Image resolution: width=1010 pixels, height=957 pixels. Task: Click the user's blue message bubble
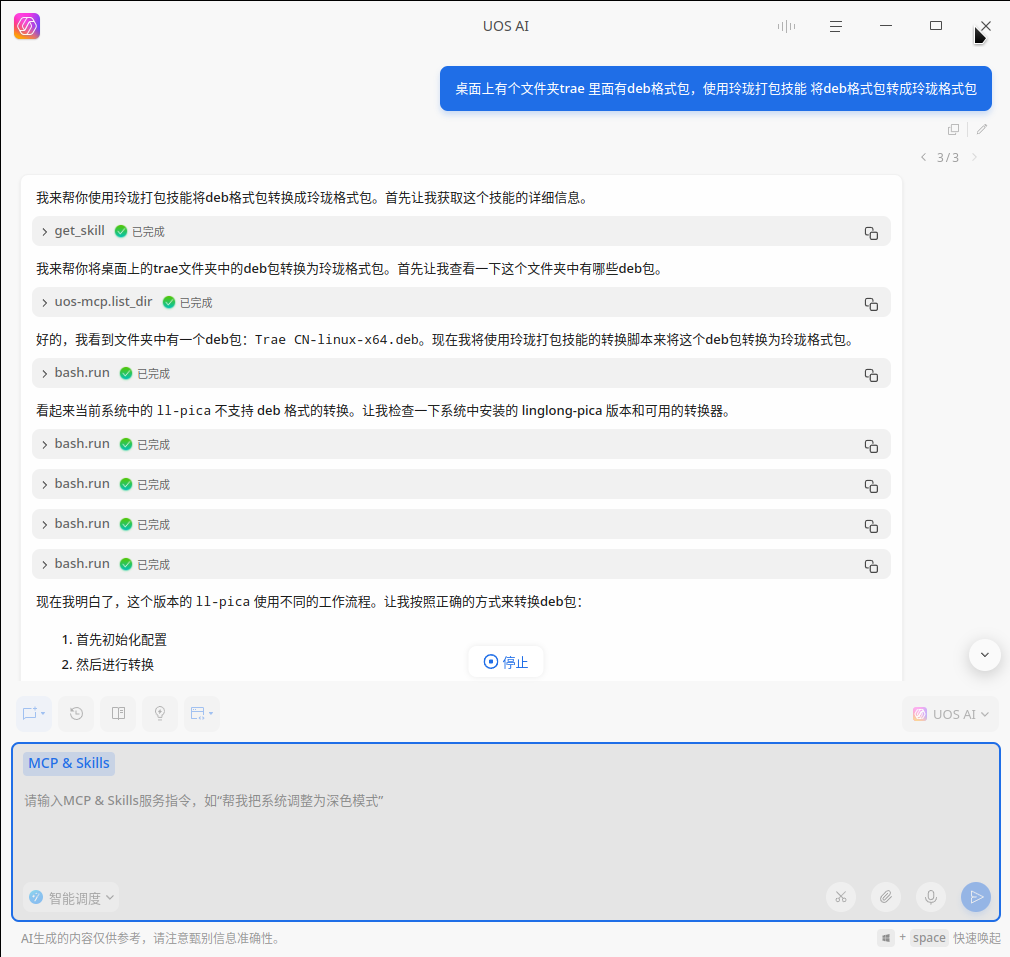pyautogui.click(x=716, y=89)
